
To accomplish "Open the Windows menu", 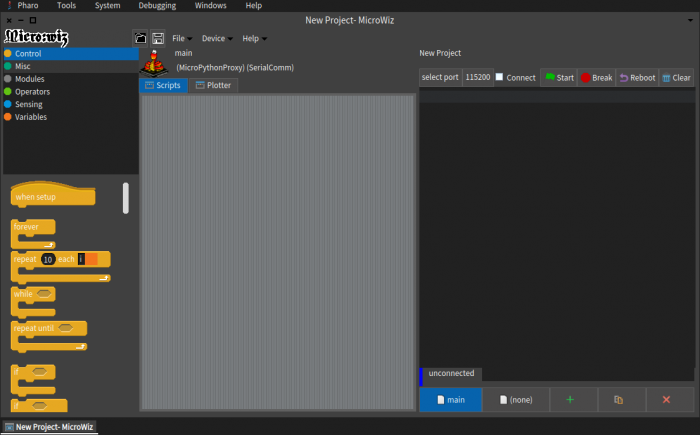I will (x=210, y=6).
